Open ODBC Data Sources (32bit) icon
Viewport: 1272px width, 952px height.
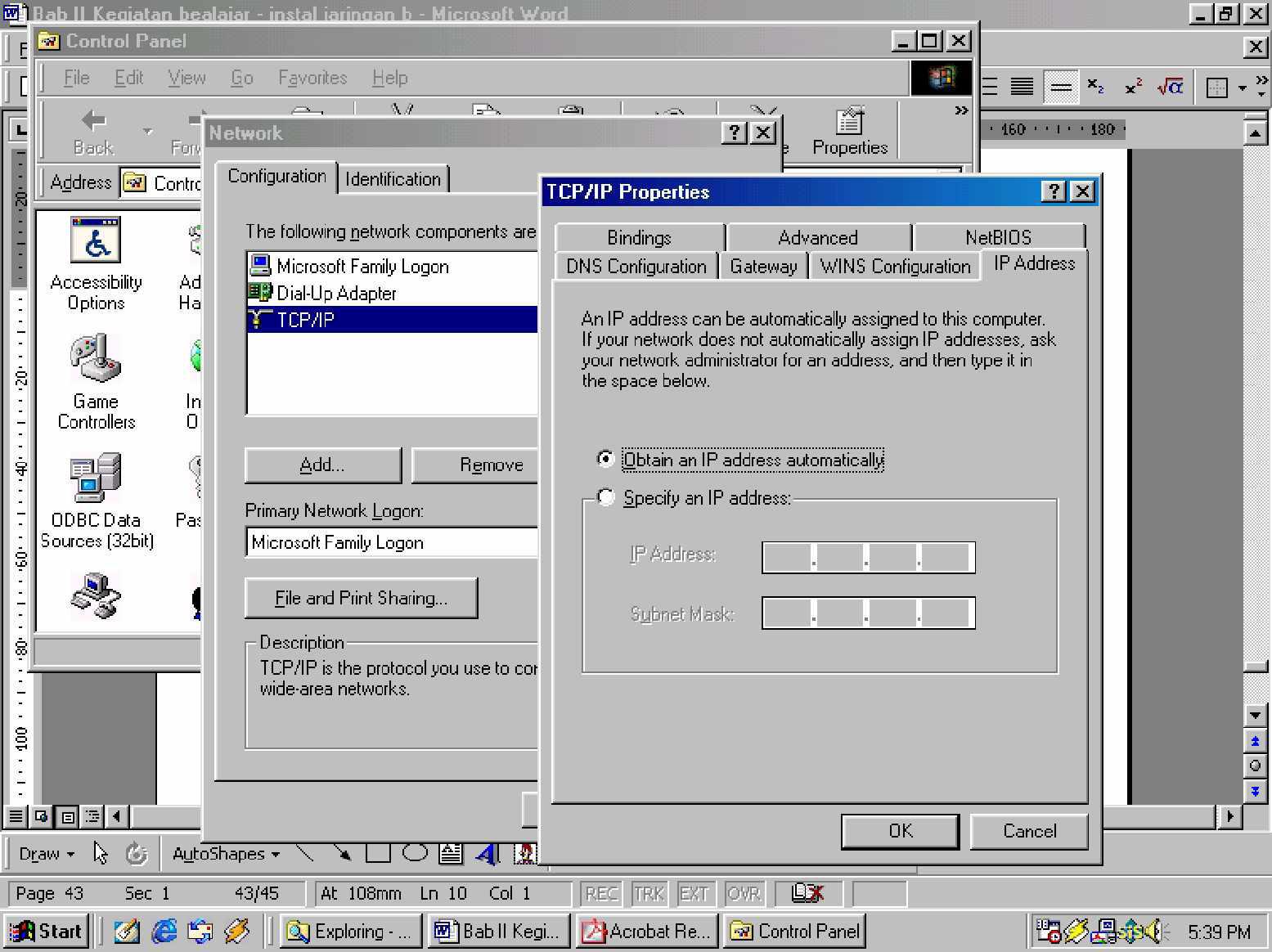click(x=97, y=501)
